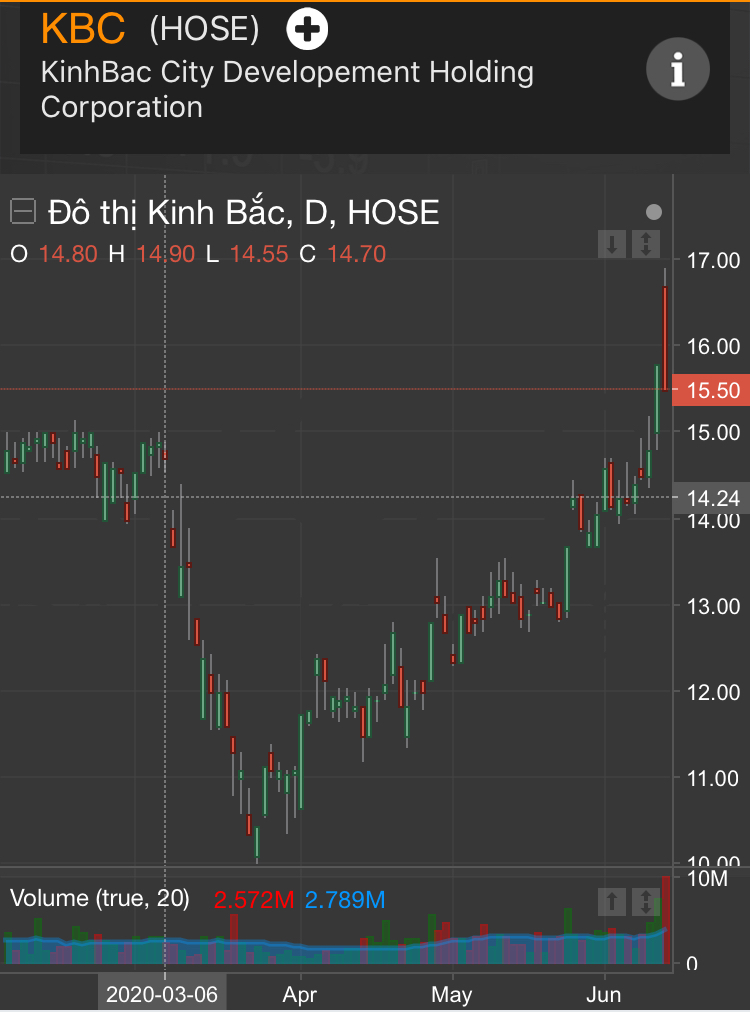Click the Đô thị Kinh Bắc, D, HOSE title
The height and width of the screenshot is (1012, 750).
point(244,212)
